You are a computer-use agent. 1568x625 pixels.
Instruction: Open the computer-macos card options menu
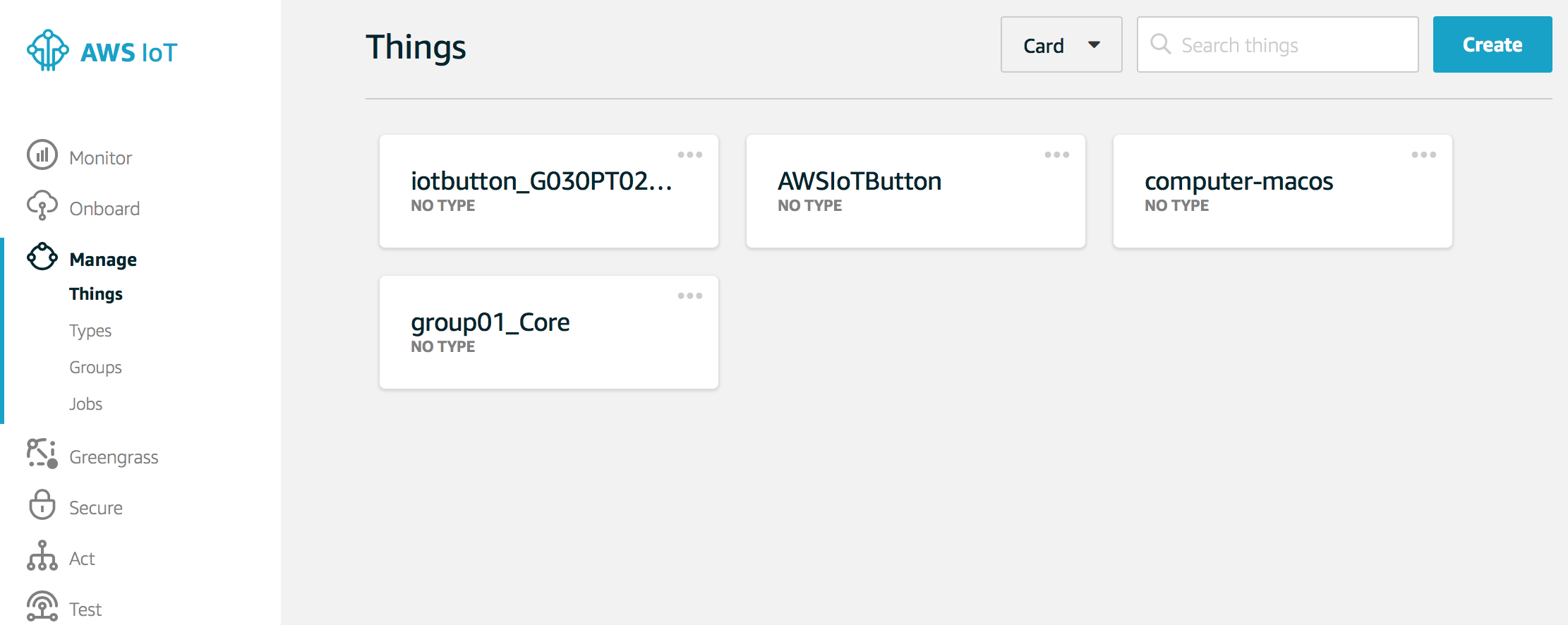click(x=1424, y=154)
